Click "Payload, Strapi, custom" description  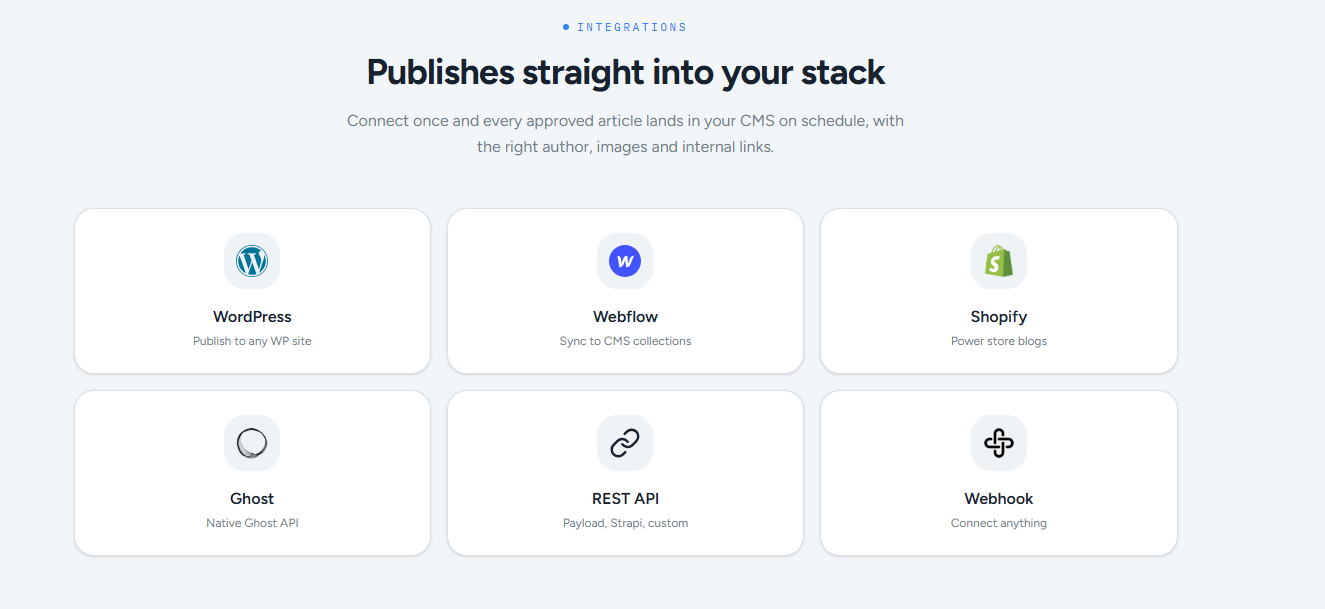pos(625,523)
